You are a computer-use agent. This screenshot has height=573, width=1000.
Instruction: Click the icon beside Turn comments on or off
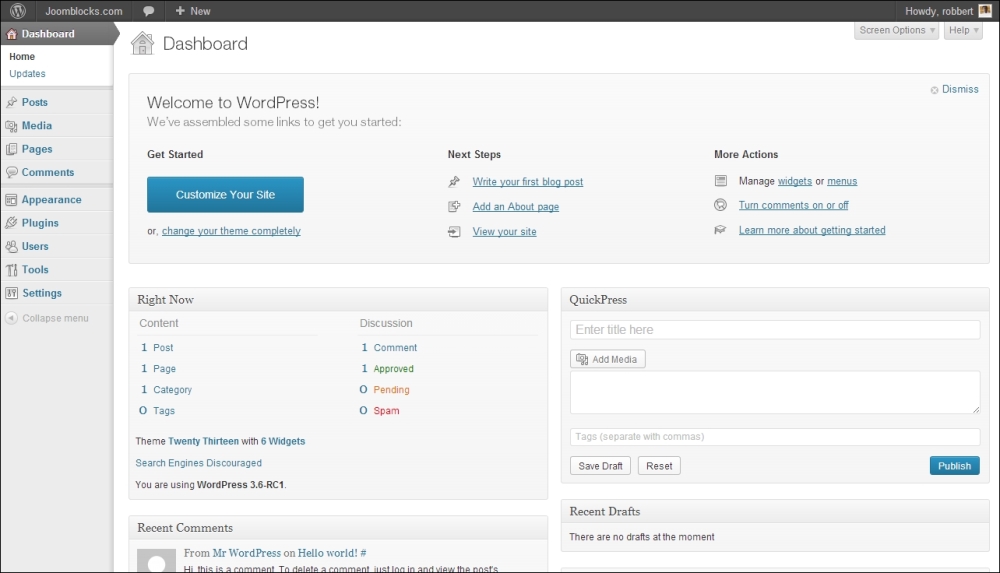(721, 205)
